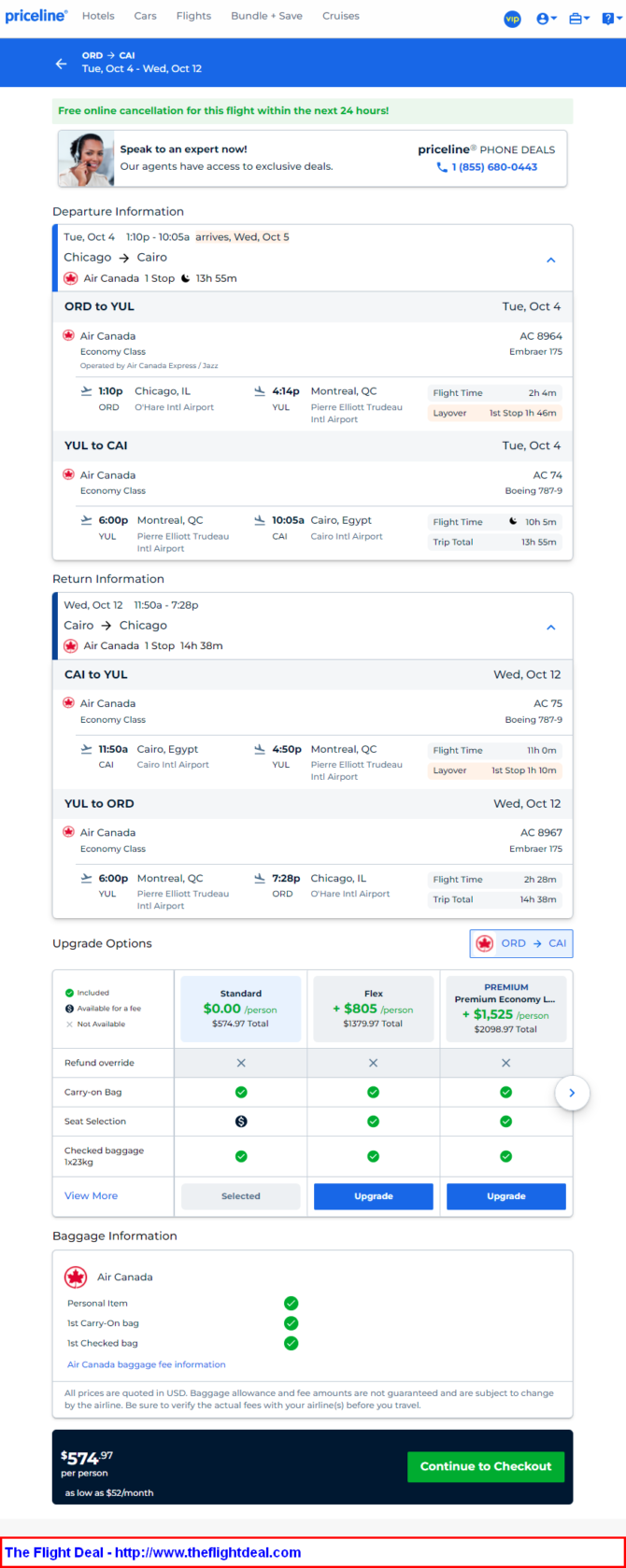Click 'Operated by Air Canada Express / Jazz' text

(149, 366)
